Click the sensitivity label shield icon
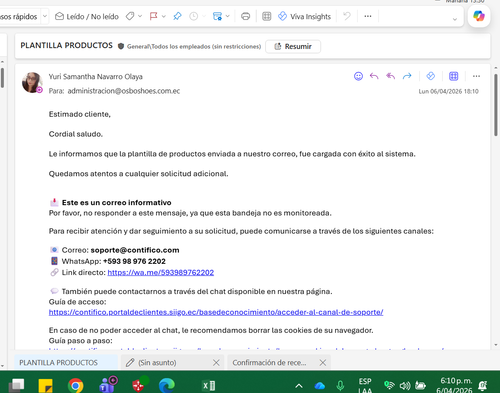500x393 pixels. (121, 46)
